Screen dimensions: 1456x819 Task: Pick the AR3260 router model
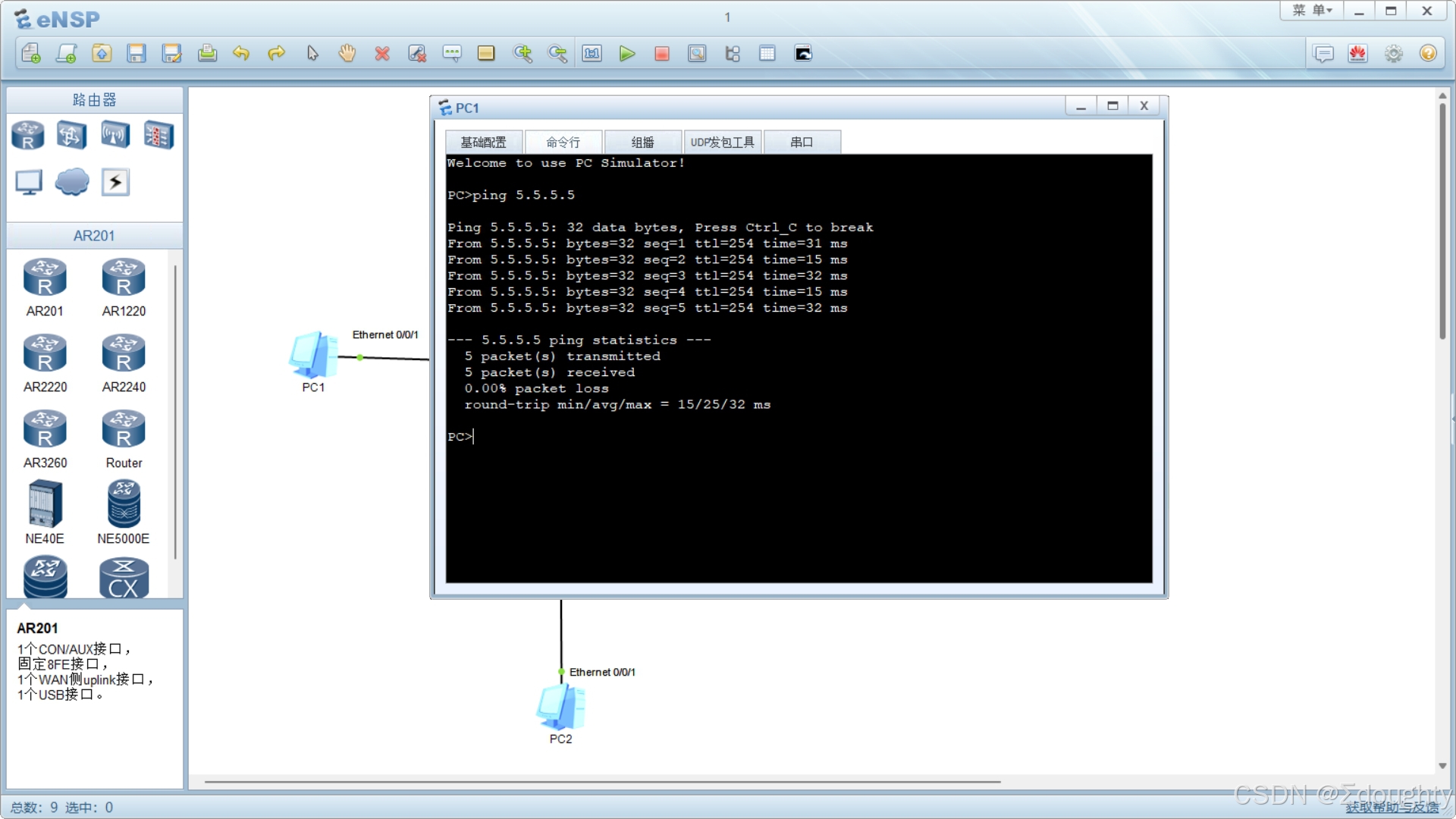click(45, 439)
